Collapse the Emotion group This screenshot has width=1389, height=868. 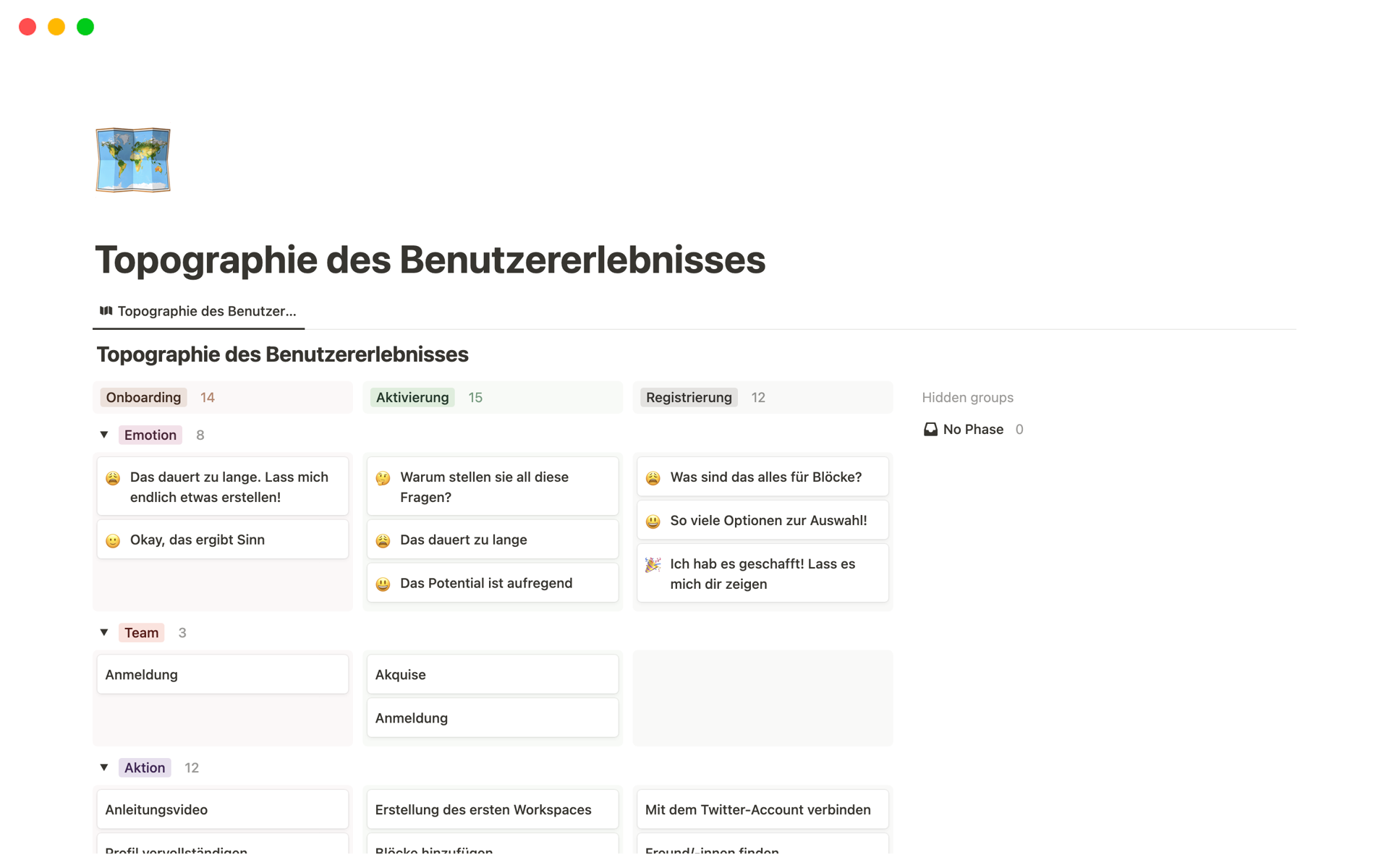pos(104,435)
